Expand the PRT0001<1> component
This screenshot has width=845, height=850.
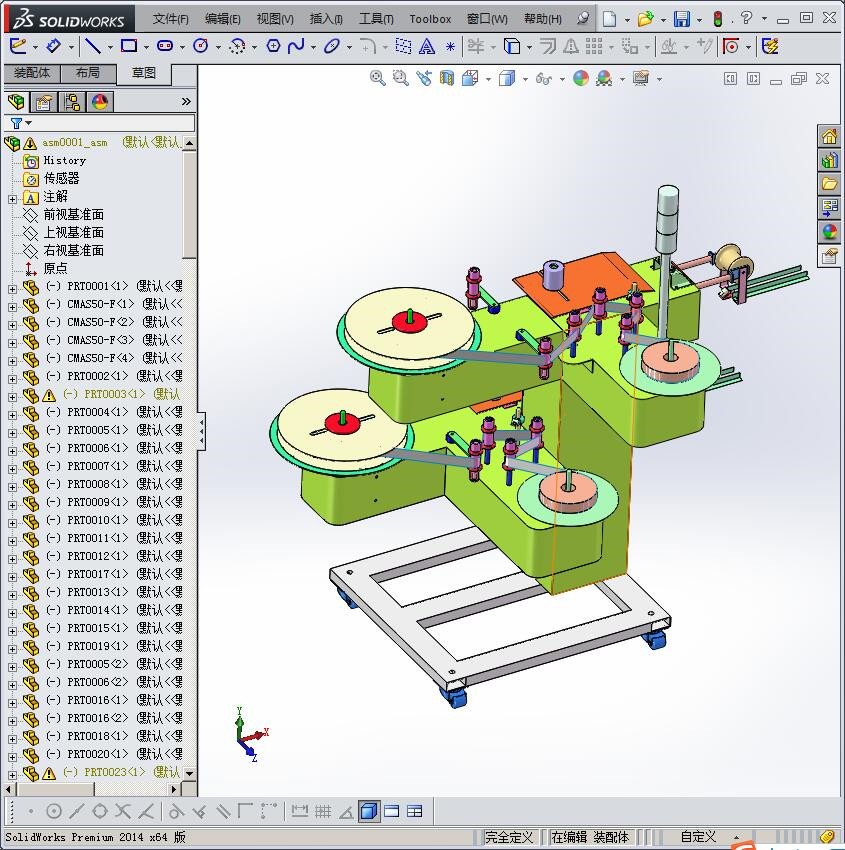pos(12,289)
